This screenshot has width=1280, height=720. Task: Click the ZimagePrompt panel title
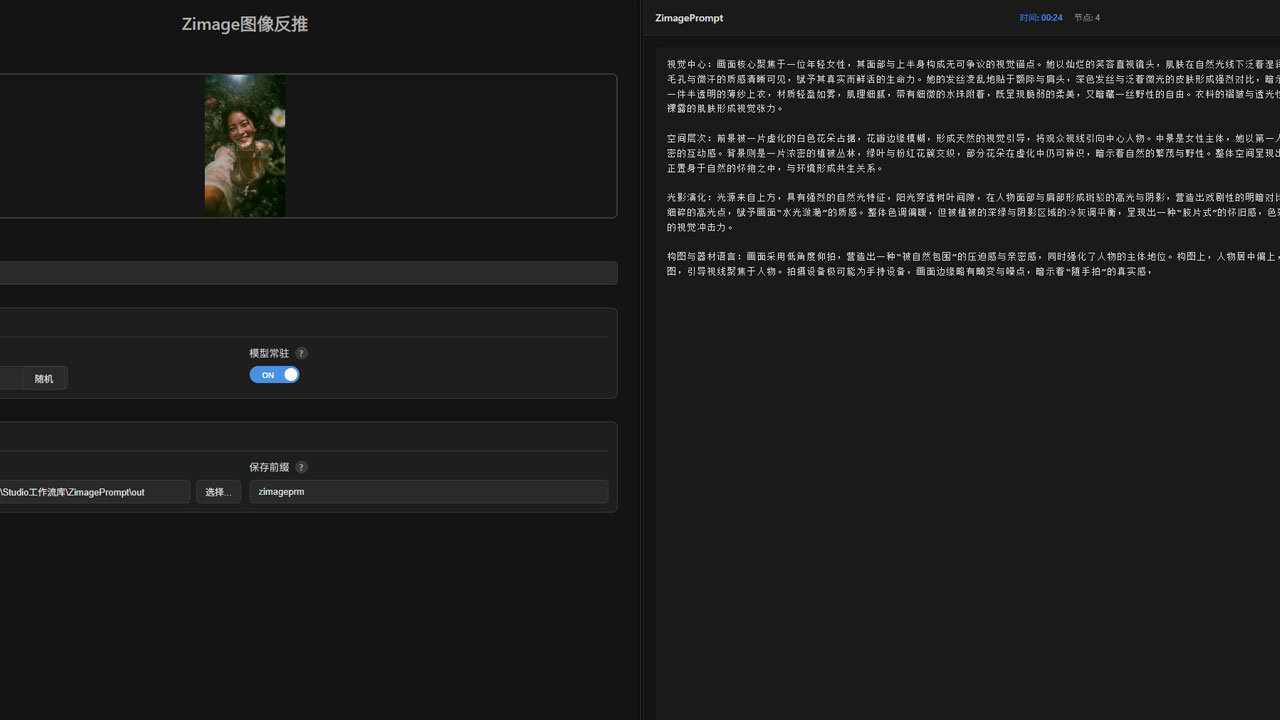click(x=688, y=18)
